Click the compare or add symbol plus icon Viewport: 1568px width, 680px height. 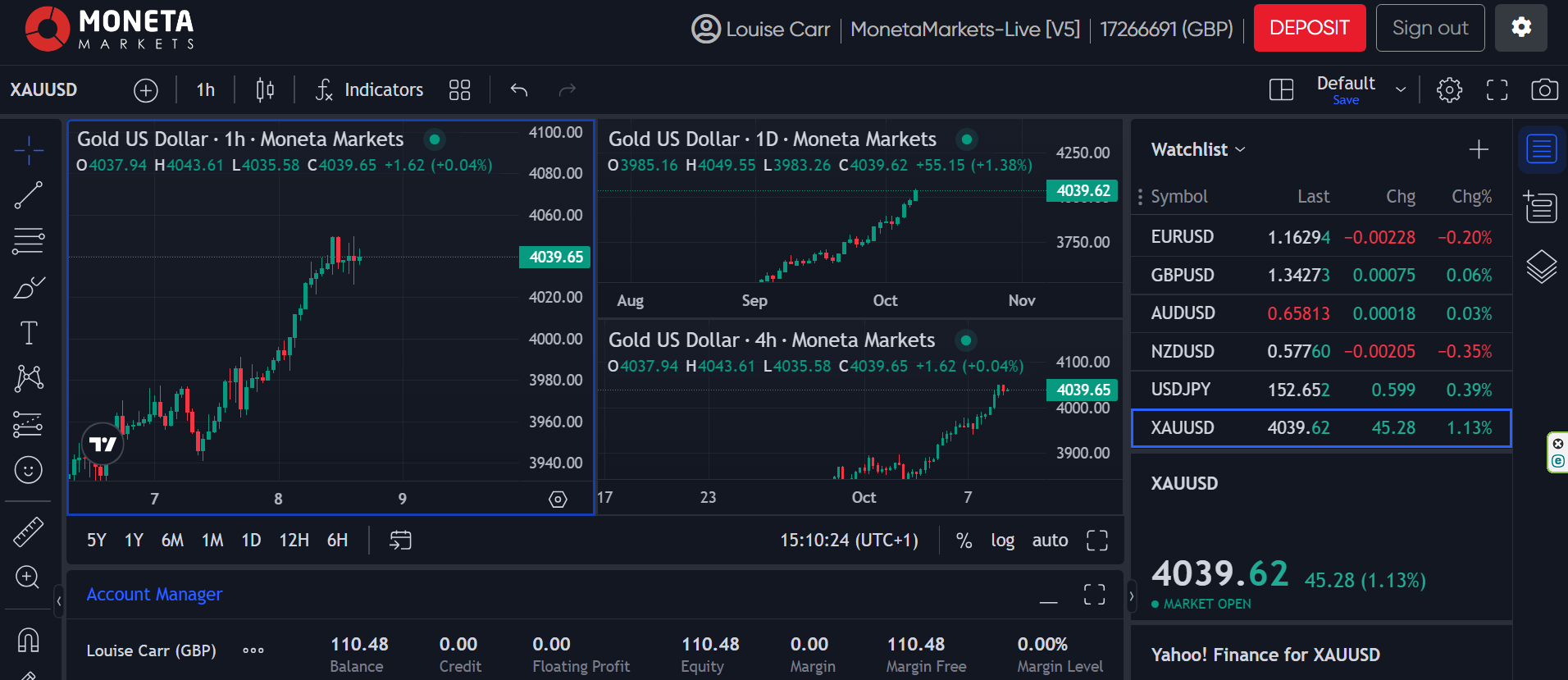(146, 90)
